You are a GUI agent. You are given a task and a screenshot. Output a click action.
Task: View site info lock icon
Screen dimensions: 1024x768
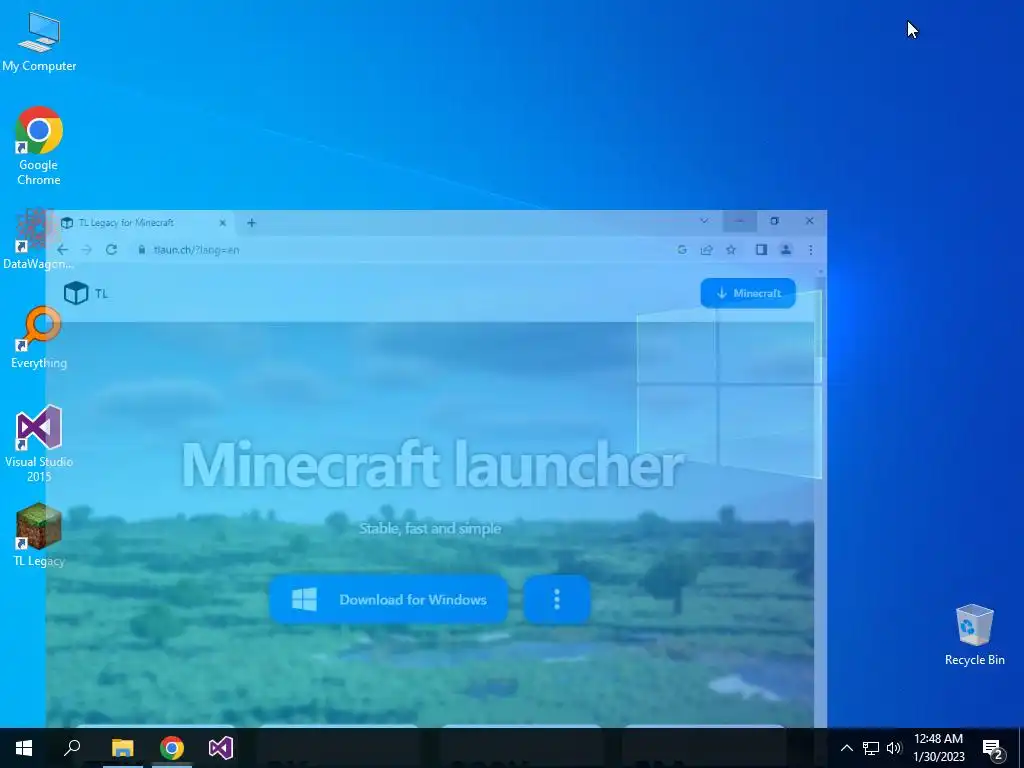(x=142, y=249)
